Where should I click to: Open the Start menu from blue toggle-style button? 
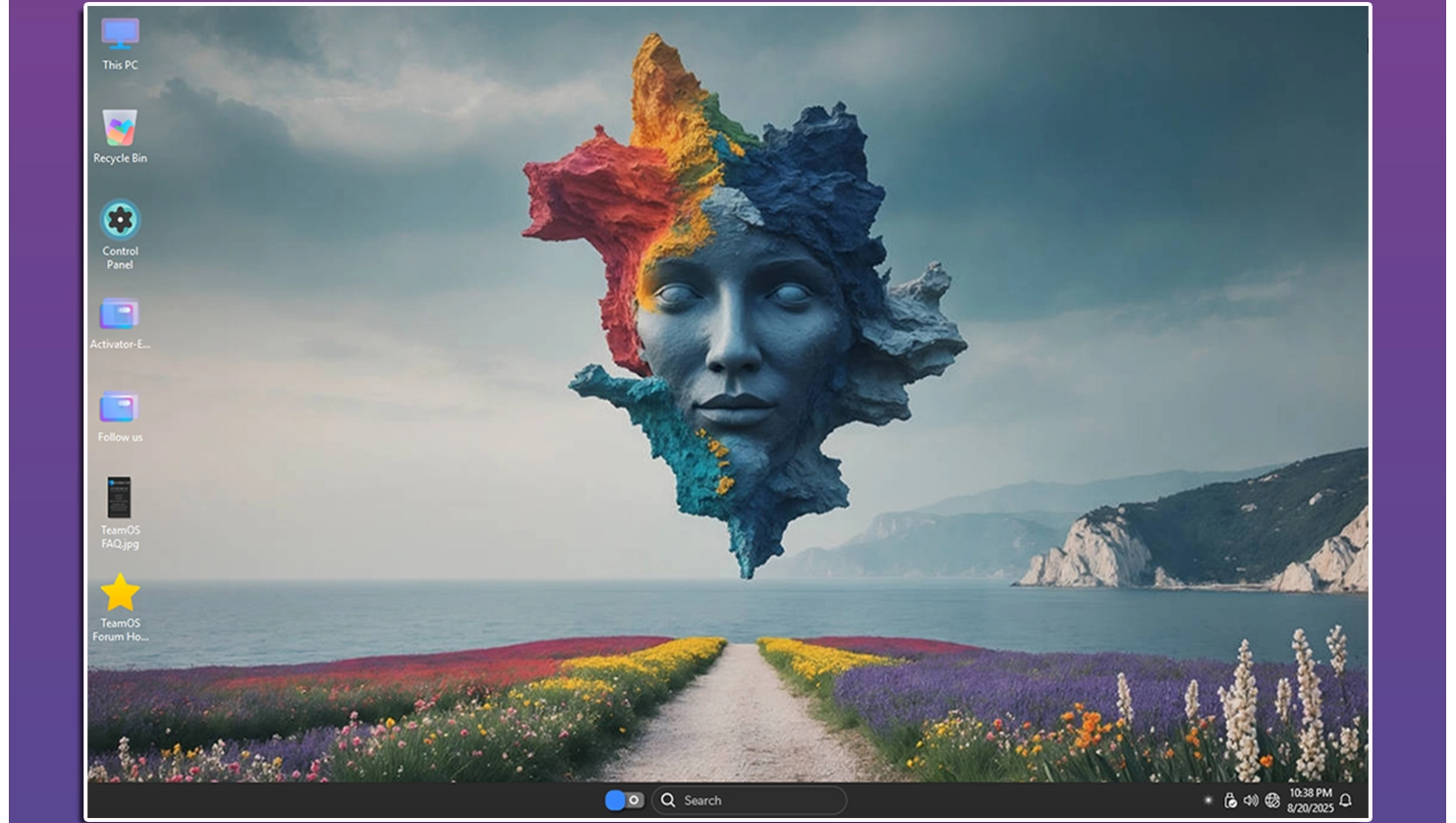point(623,800)
